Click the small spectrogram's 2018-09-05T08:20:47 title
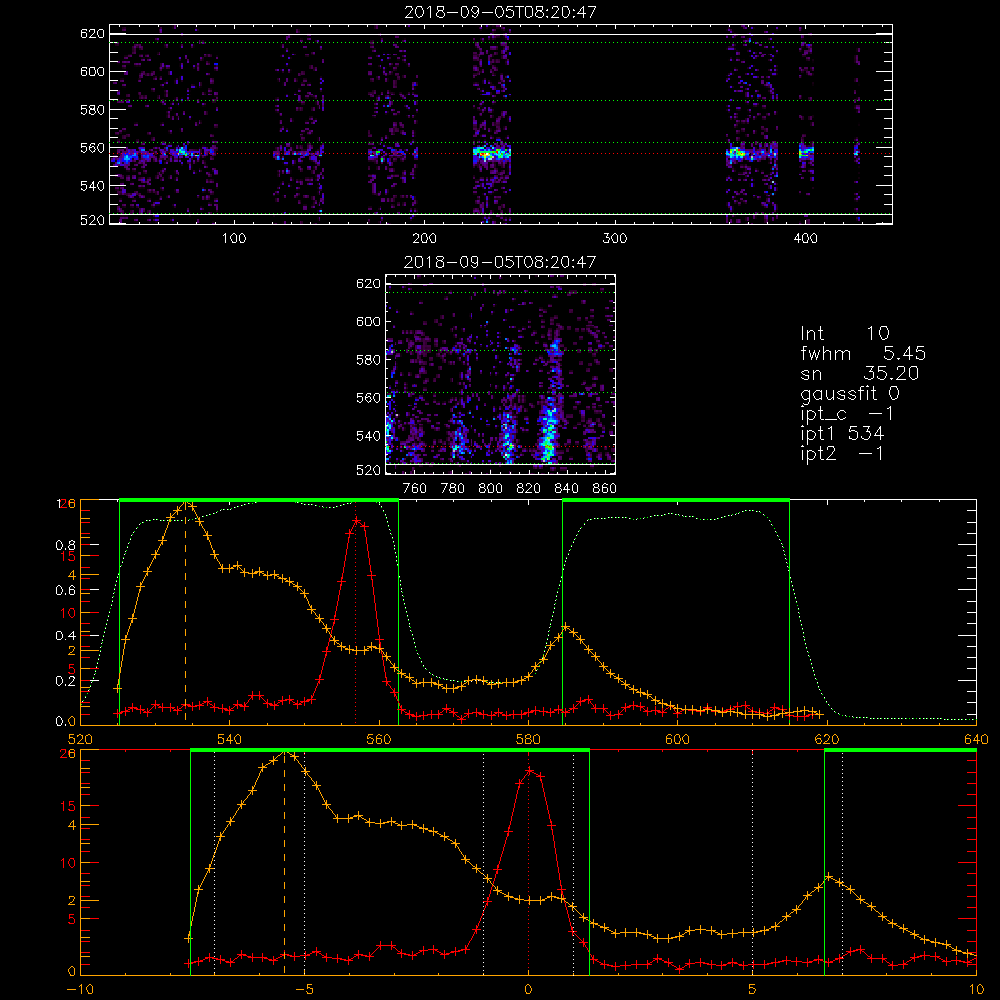 500,262
